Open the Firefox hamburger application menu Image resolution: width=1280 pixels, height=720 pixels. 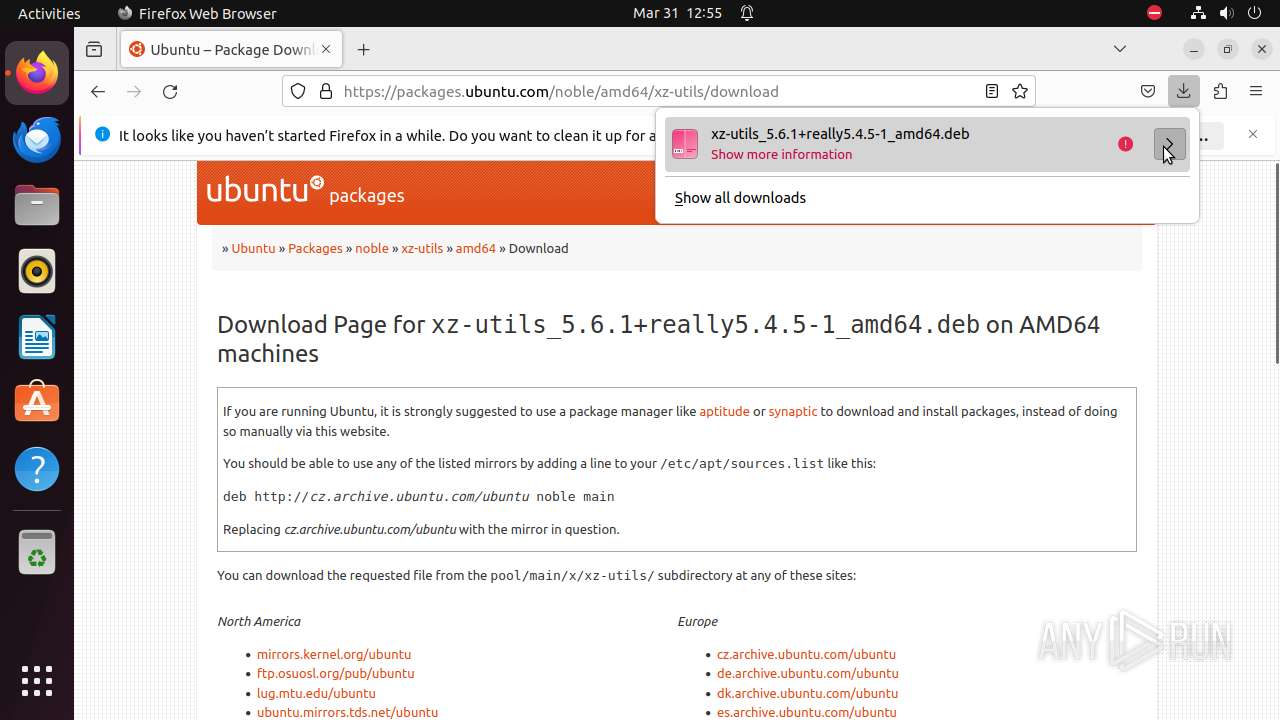click(1256, 91)
